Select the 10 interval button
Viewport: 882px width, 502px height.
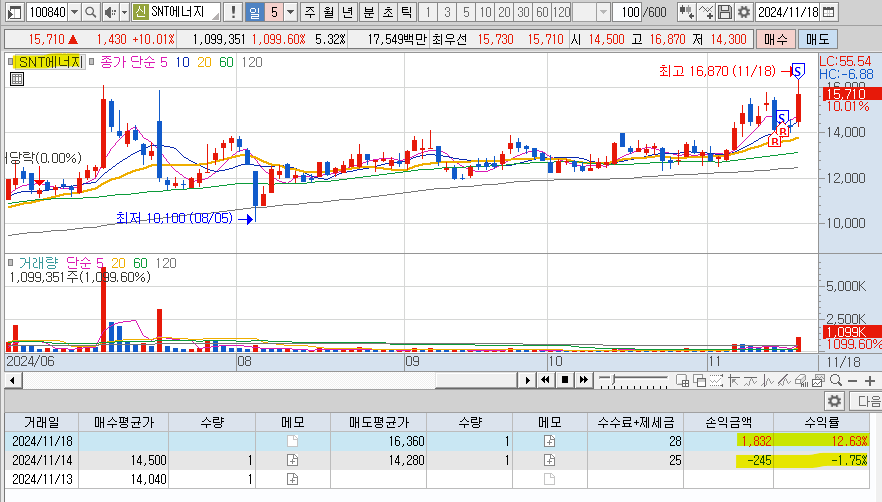pyautogui.click(x=485, y=12)
